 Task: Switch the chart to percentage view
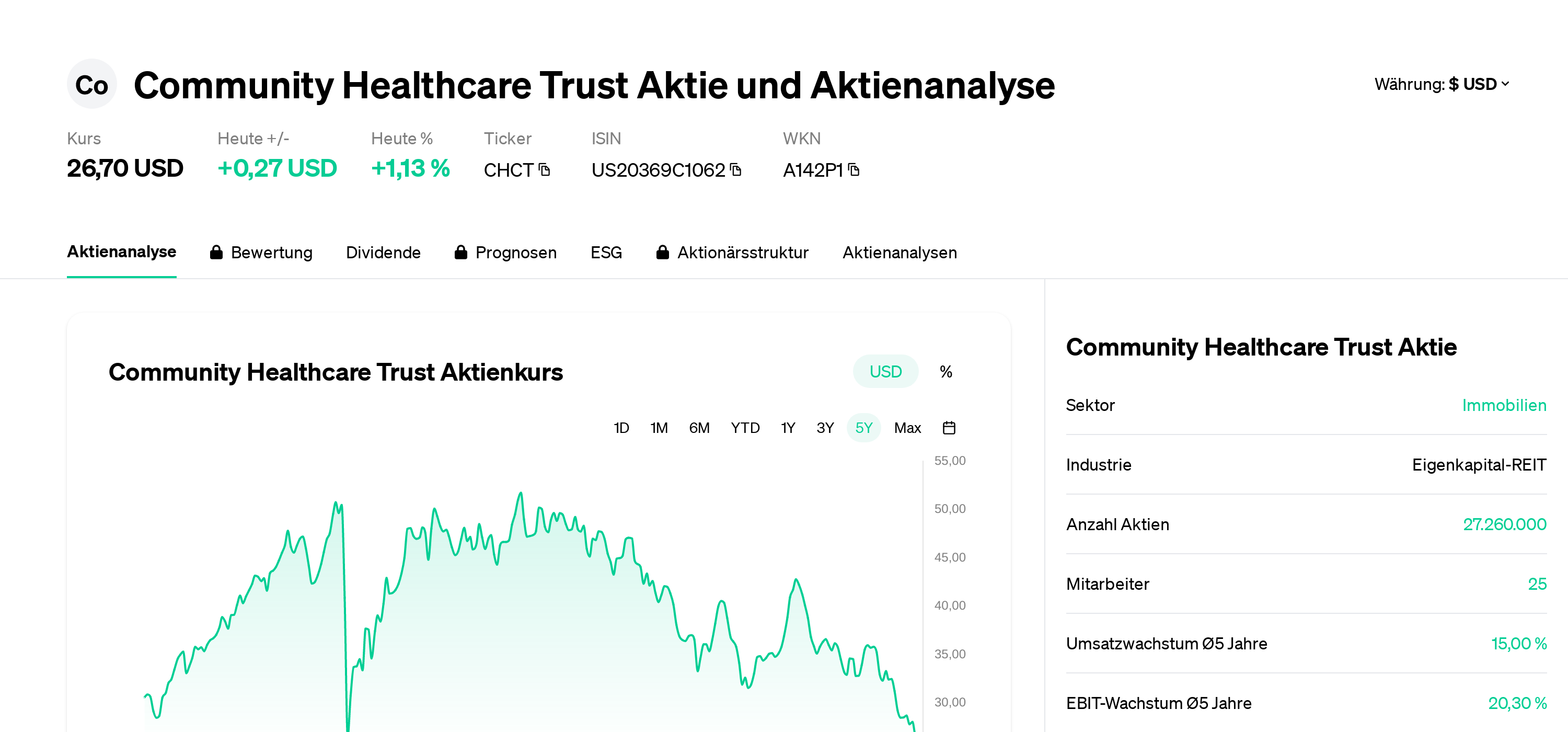pos(946,371)
